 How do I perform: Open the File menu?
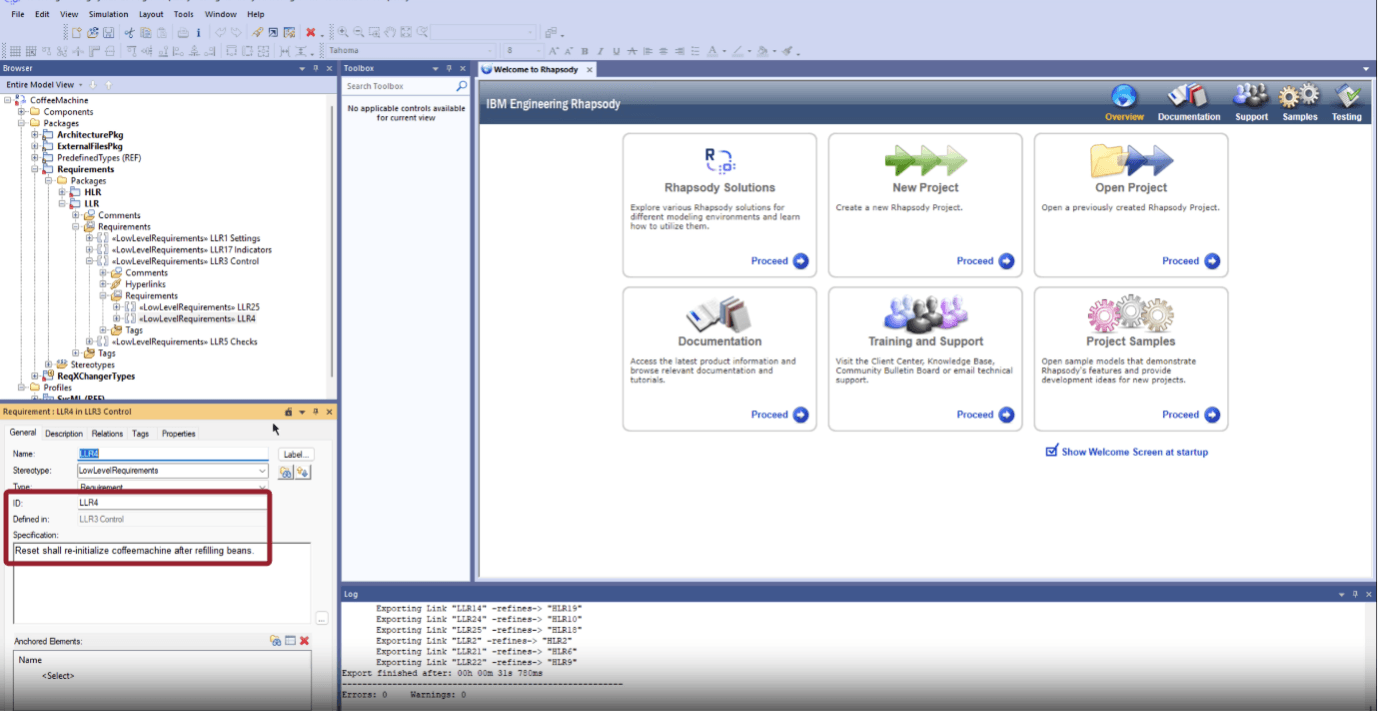pos(18,14)
